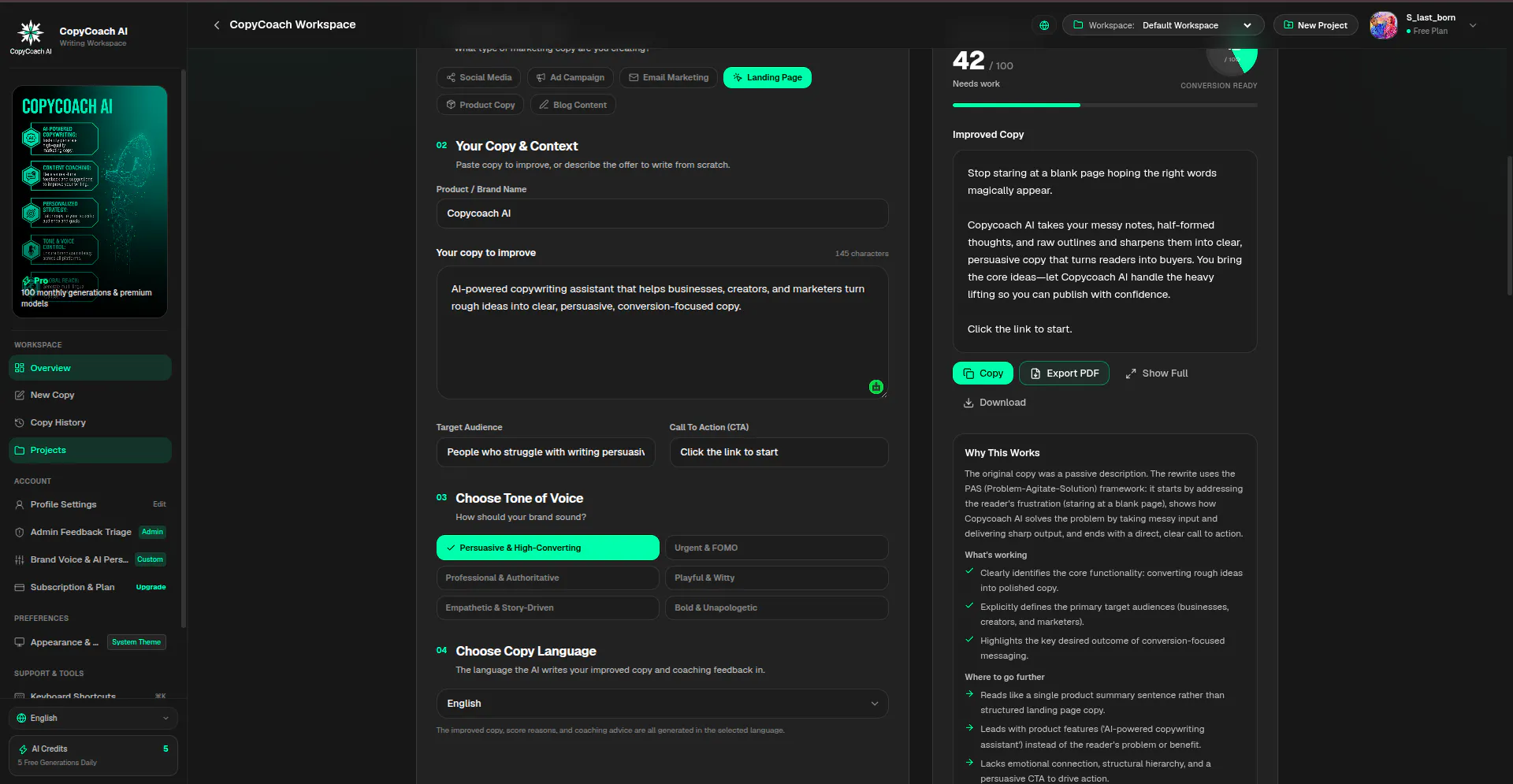Click the globe icon in the top bar
This screenshot has height=784, width=1513.
pyautogui.click(x=1044, y=25)
